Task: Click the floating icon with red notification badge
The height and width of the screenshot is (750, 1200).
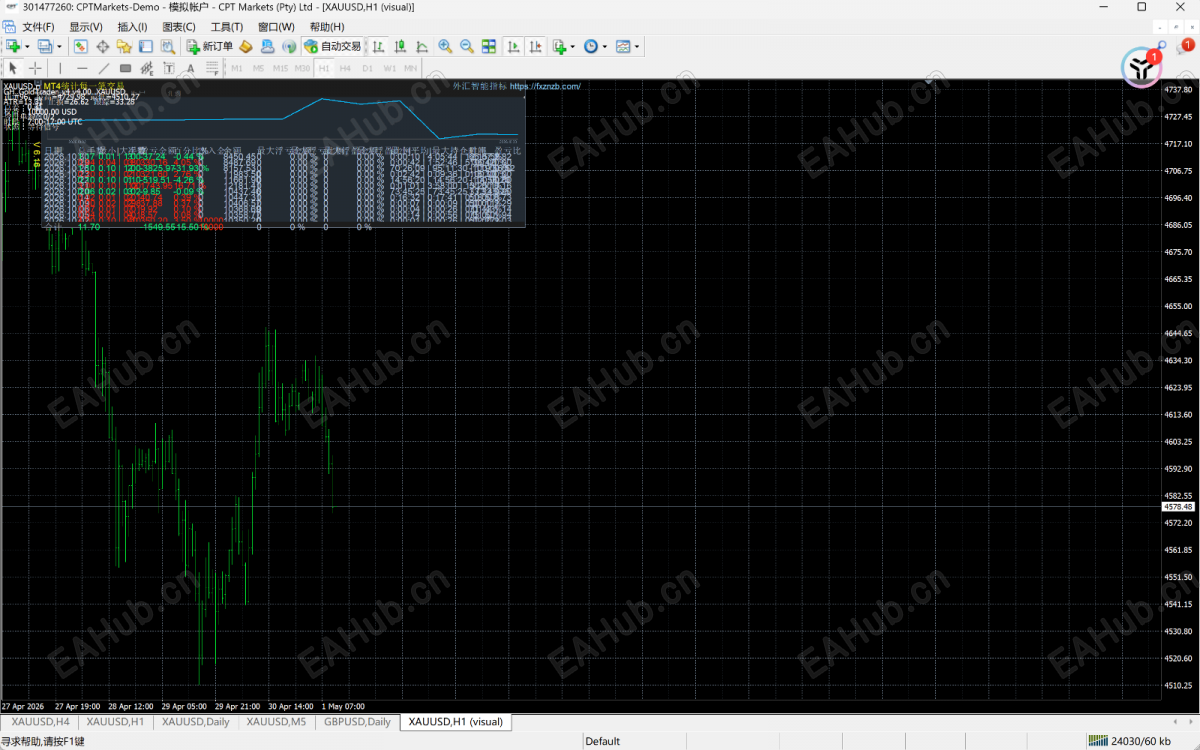Action: [x=1141, y=67]
